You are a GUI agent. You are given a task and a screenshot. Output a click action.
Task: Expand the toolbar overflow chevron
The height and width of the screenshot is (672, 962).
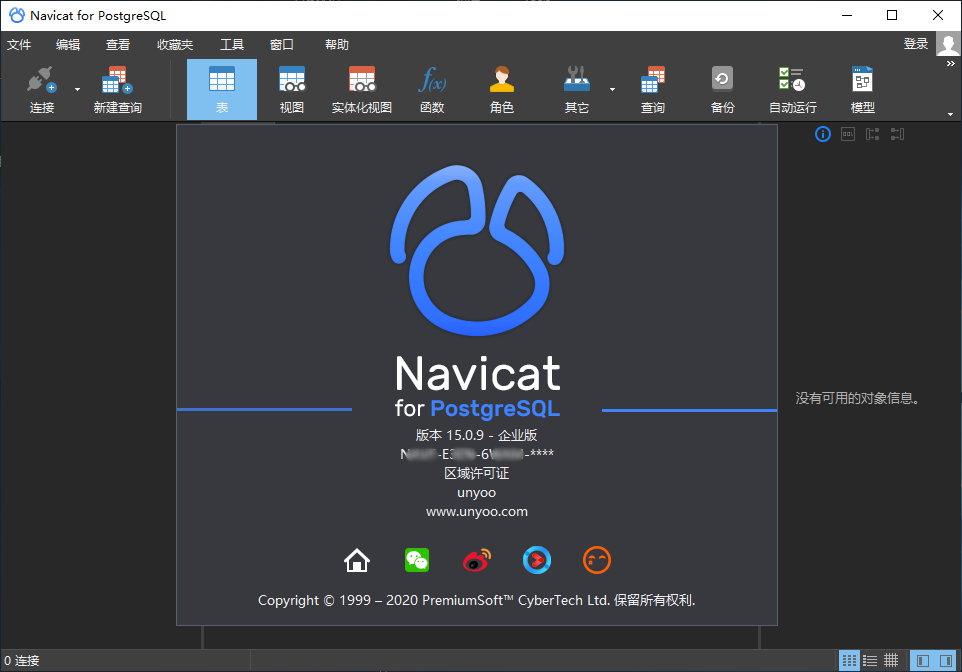(950, 64)
